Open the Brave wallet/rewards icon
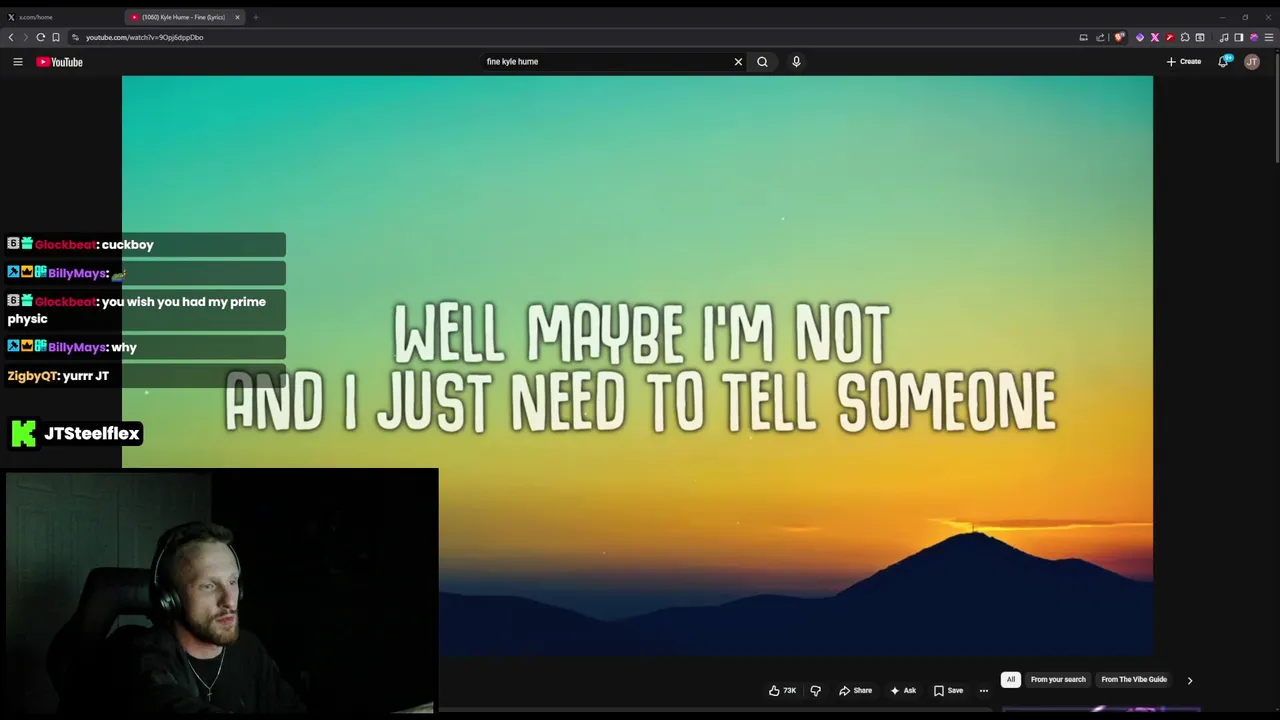 click(1253, 37)
